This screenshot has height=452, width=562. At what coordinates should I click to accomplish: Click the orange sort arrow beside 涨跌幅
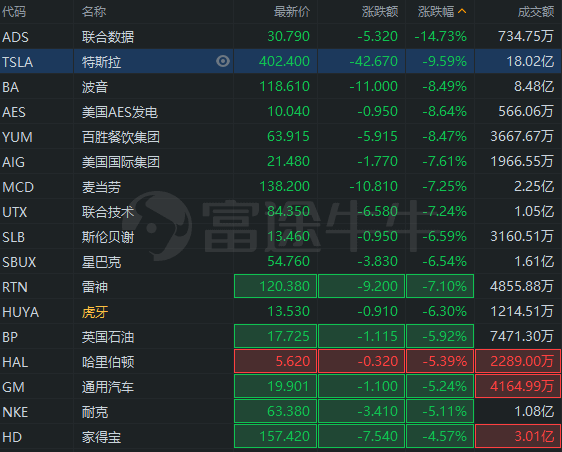click(462, 11)
